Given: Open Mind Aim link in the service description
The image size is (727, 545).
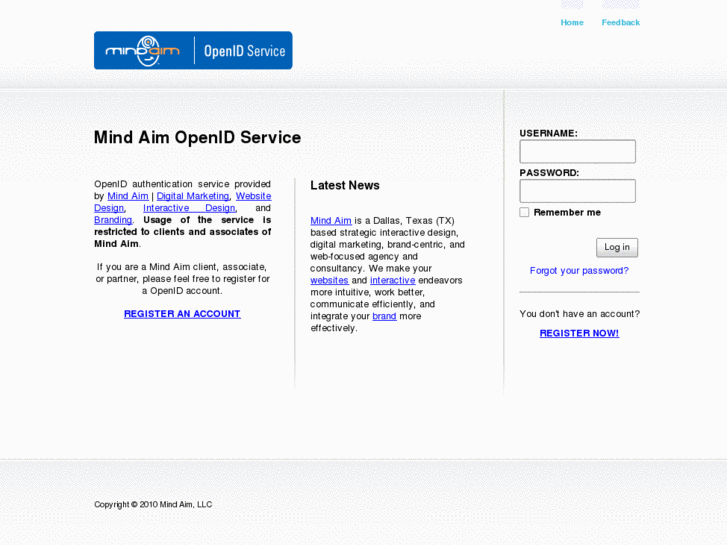Looking at the screenshot, I should 128,196.
